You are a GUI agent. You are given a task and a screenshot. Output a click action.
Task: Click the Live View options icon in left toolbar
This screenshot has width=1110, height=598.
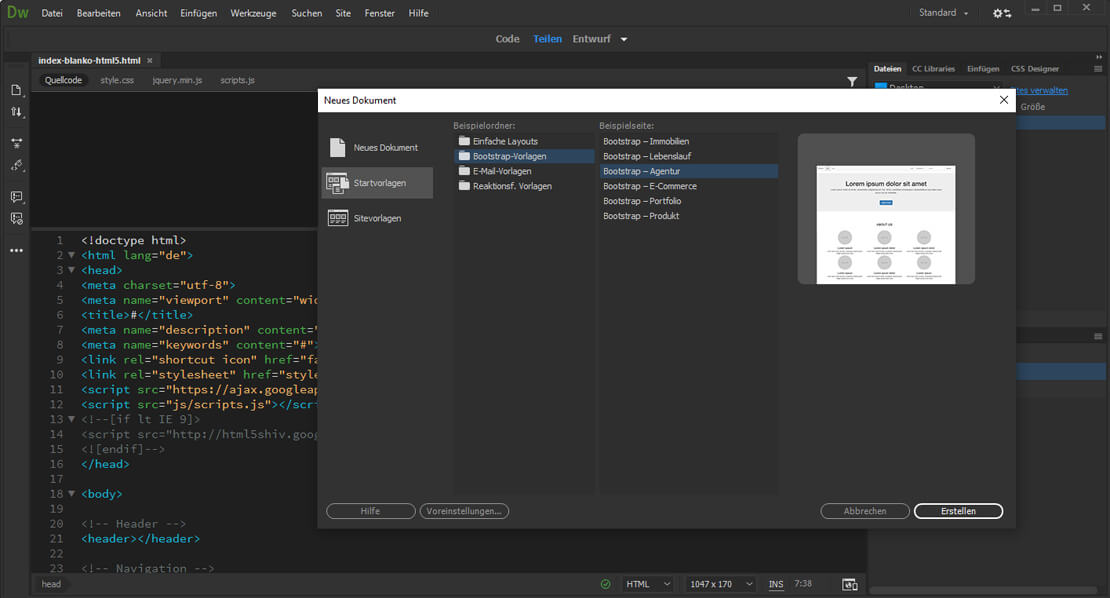point(16,143)
